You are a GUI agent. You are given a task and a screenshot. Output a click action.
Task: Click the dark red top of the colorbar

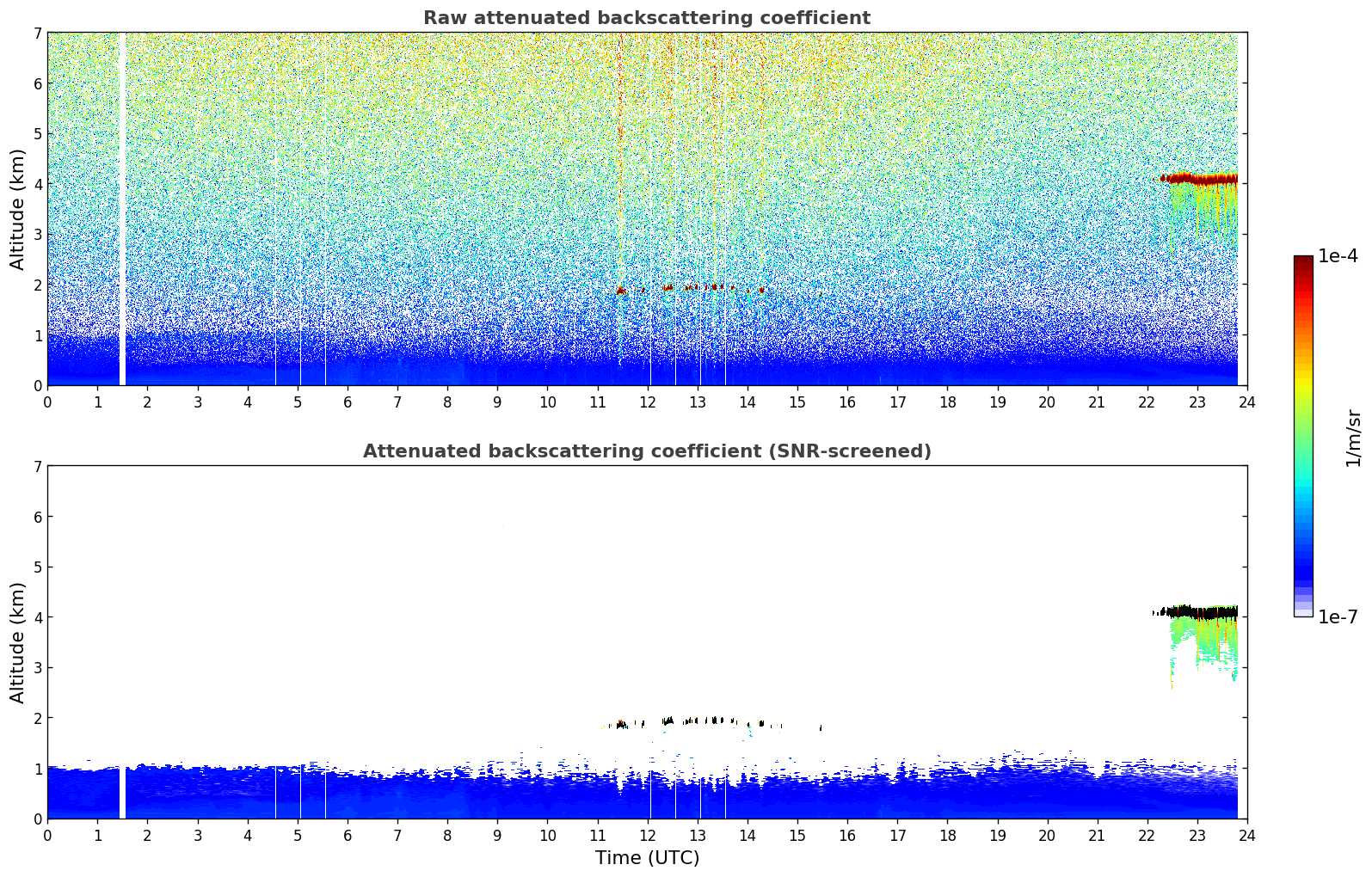pyautogui.click(x=1303, y=262)
